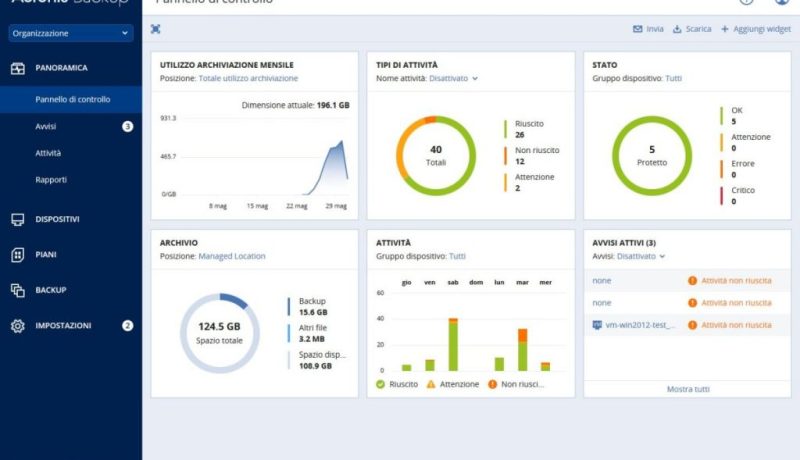Open the Piani section
Image resolution: width=800 pixels, height=460 pixels.
[46, 254]
